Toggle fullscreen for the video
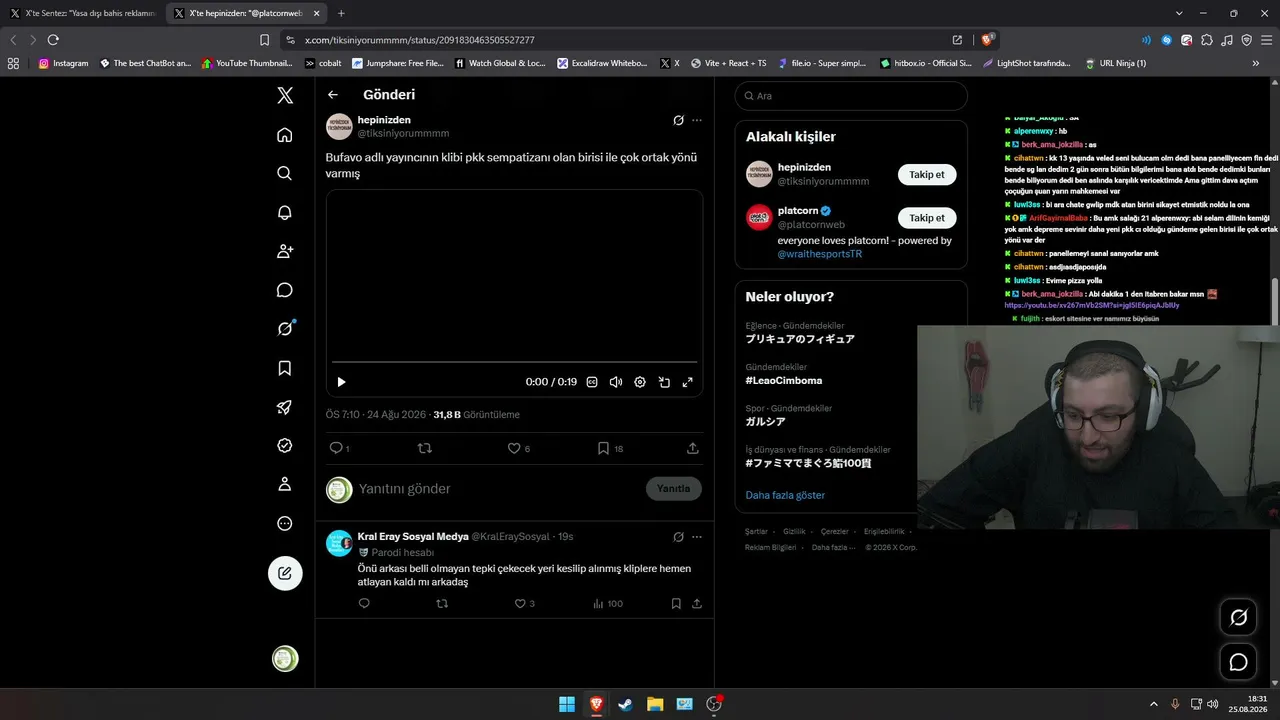The height and width of the screenshot is (720, 1280). coord(688,382)
